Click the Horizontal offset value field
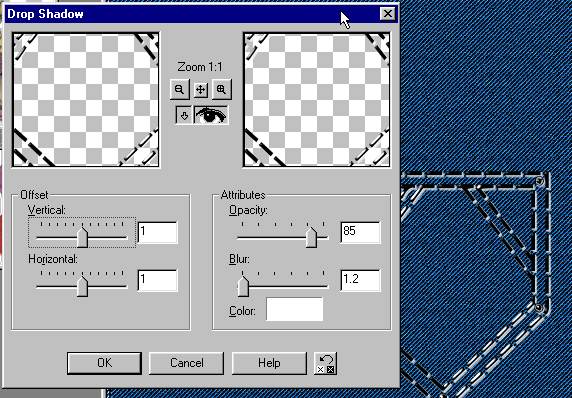Image resolution: width=572 pixels, height=398 pixels. [x=158, y=280]
